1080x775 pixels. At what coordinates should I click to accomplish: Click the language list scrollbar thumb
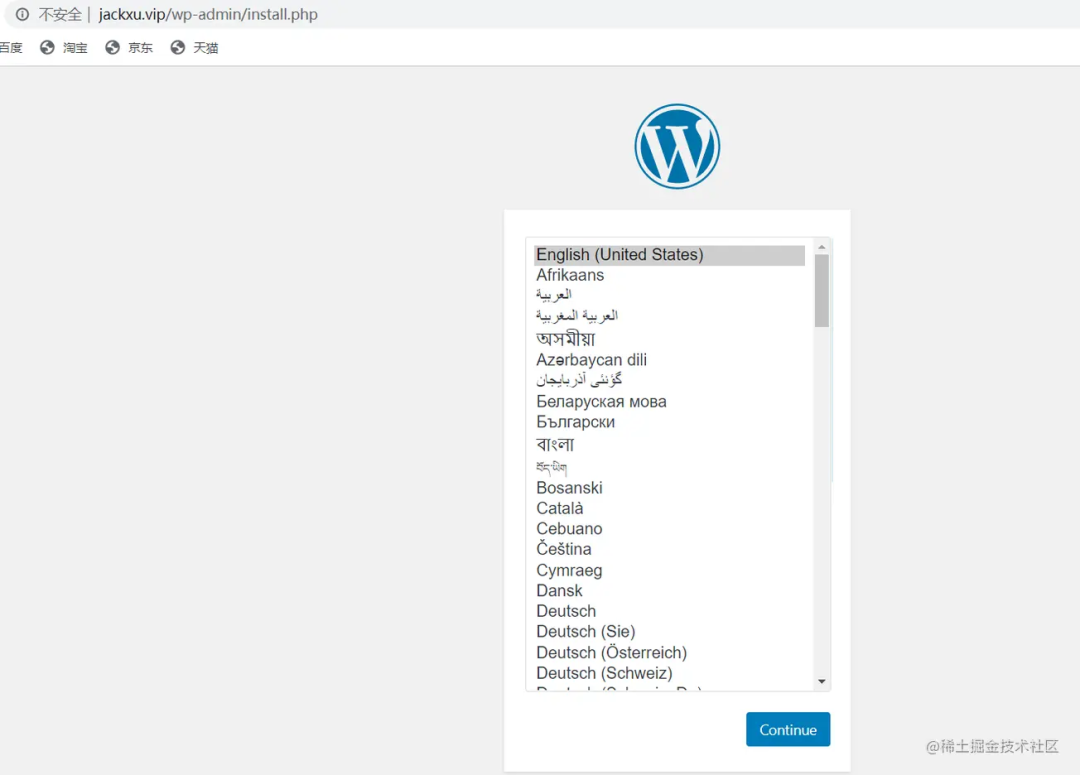click(x=822, y=290)
